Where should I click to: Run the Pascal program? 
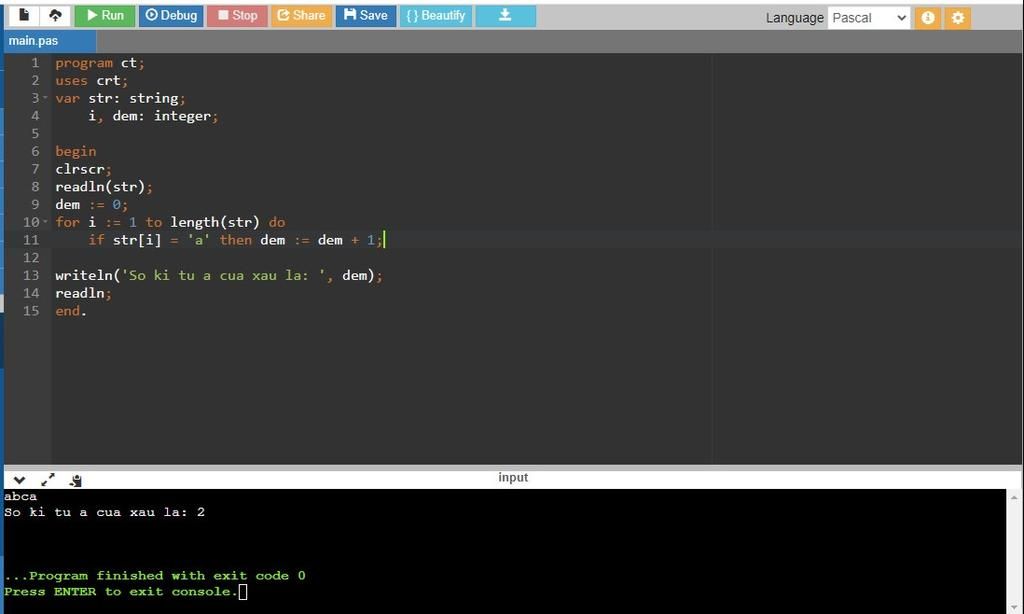(x=104, y=16)
